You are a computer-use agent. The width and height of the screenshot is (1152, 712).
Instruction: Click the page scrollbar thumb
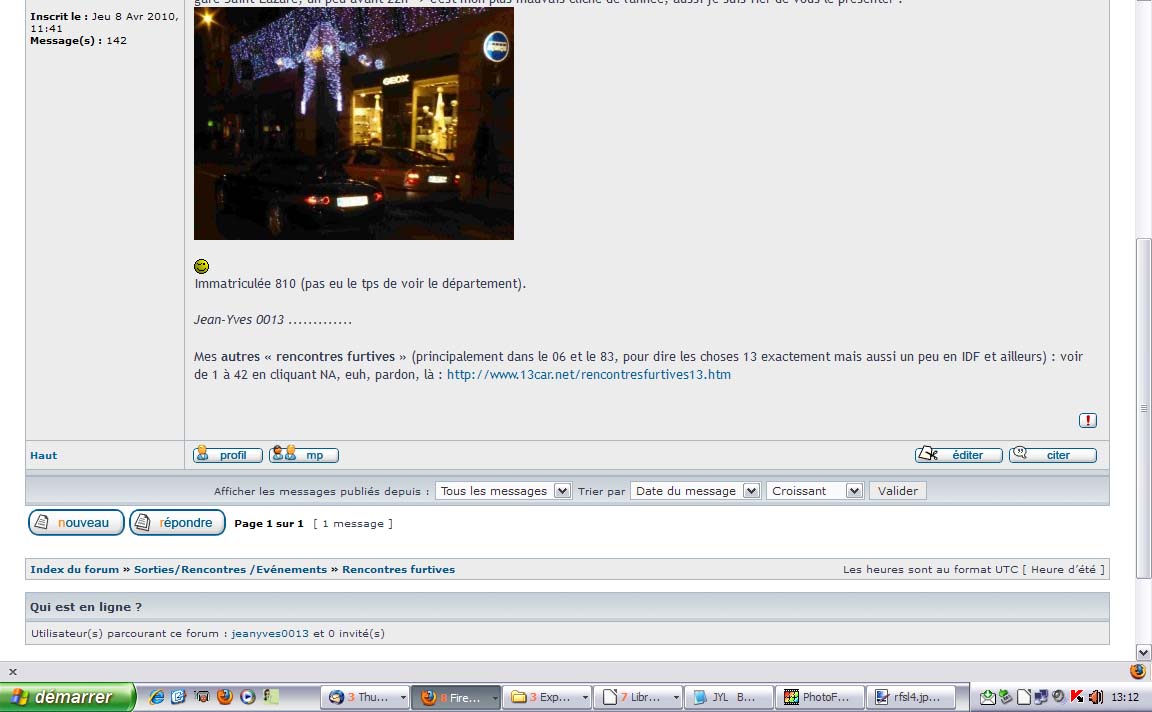pos(1143,408)
